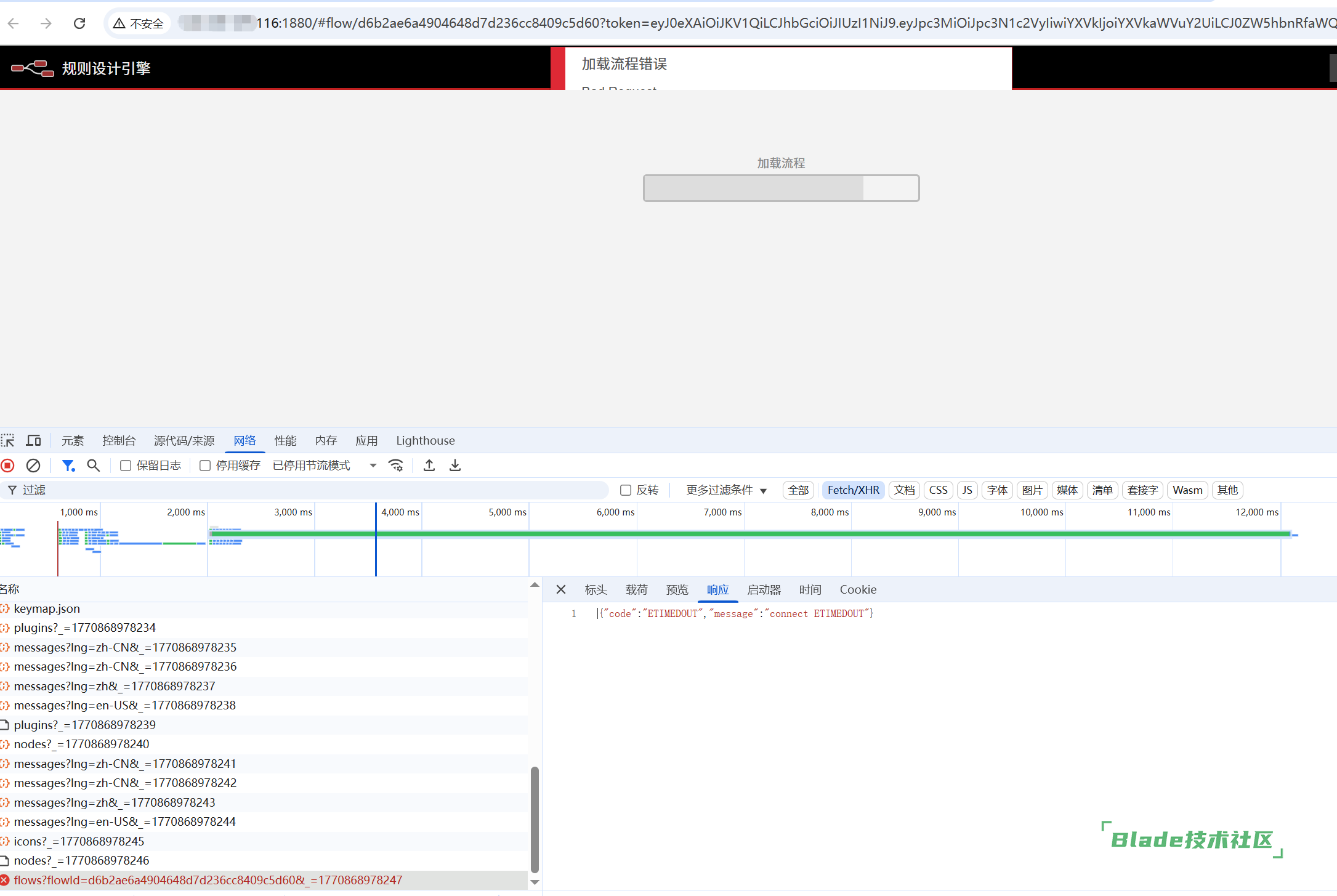Open the Headers tab of request details

point(596,589)
